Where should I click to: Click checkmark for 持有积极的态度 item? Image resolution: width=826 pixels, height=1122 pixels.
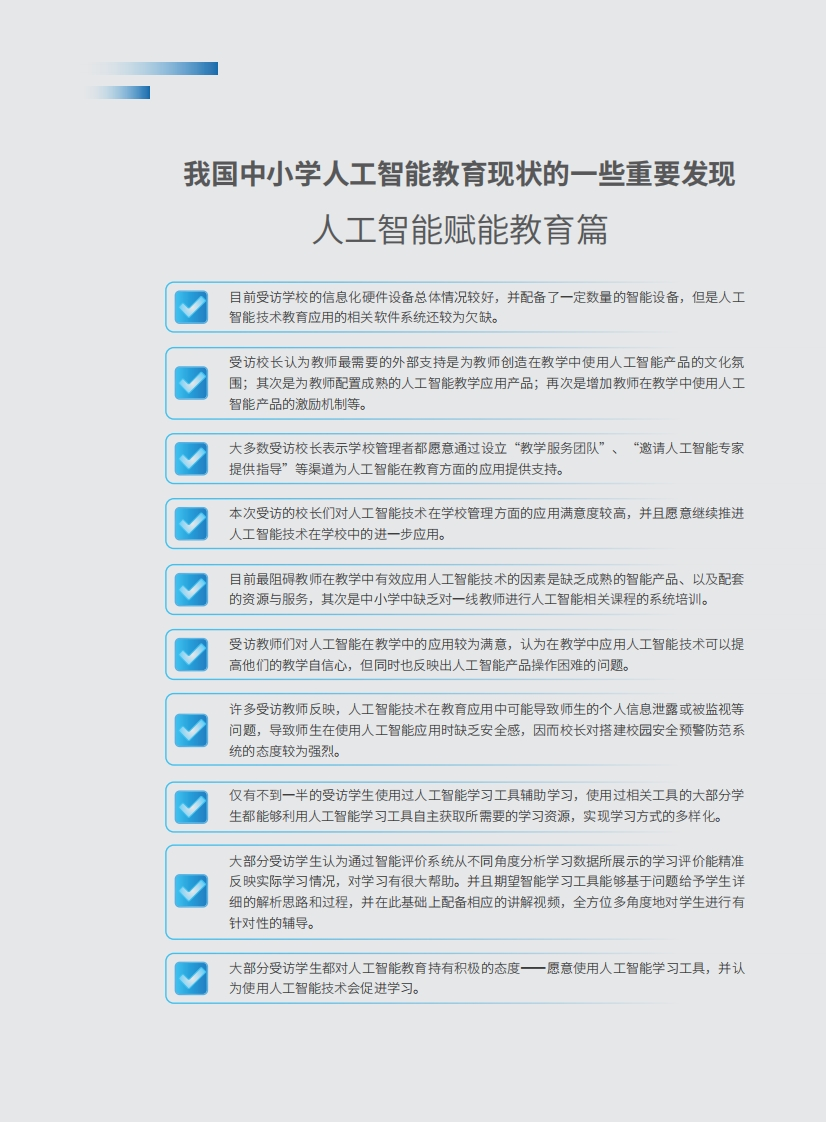tap(191, 978)
